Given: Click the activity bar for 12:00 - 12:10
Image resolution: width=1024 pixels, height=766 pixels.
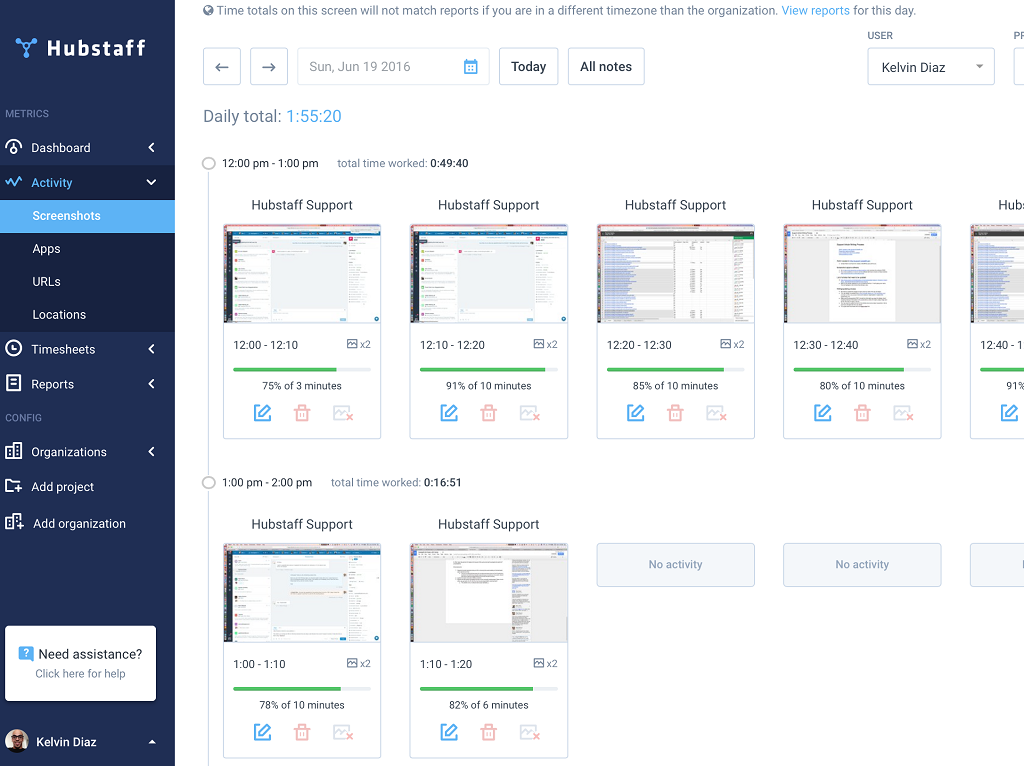Looking at the screenshot, I should tap(301, 369).
